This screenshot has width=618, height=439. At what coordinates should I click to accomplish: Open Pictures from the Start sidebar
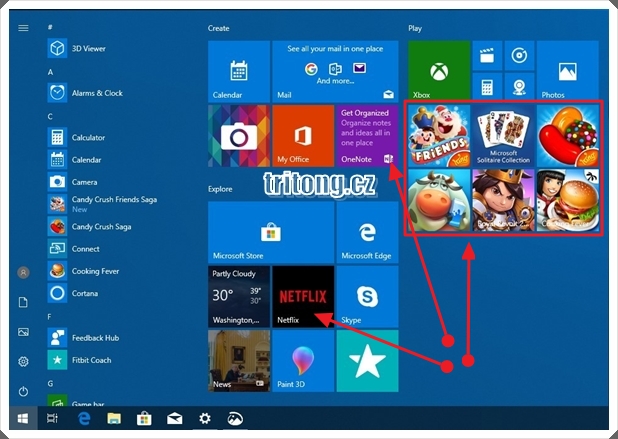[23, 332]
